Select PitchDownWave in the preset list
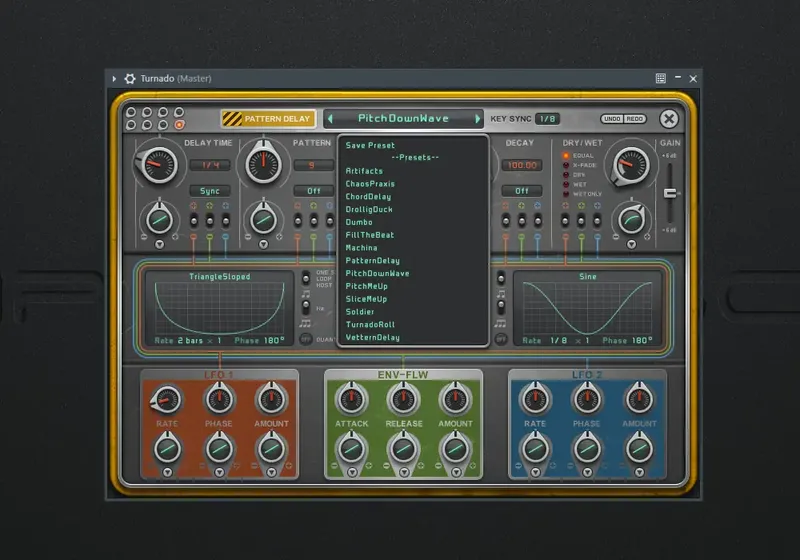800x560 pixels. pyautogui.click(x=377, y=273)
